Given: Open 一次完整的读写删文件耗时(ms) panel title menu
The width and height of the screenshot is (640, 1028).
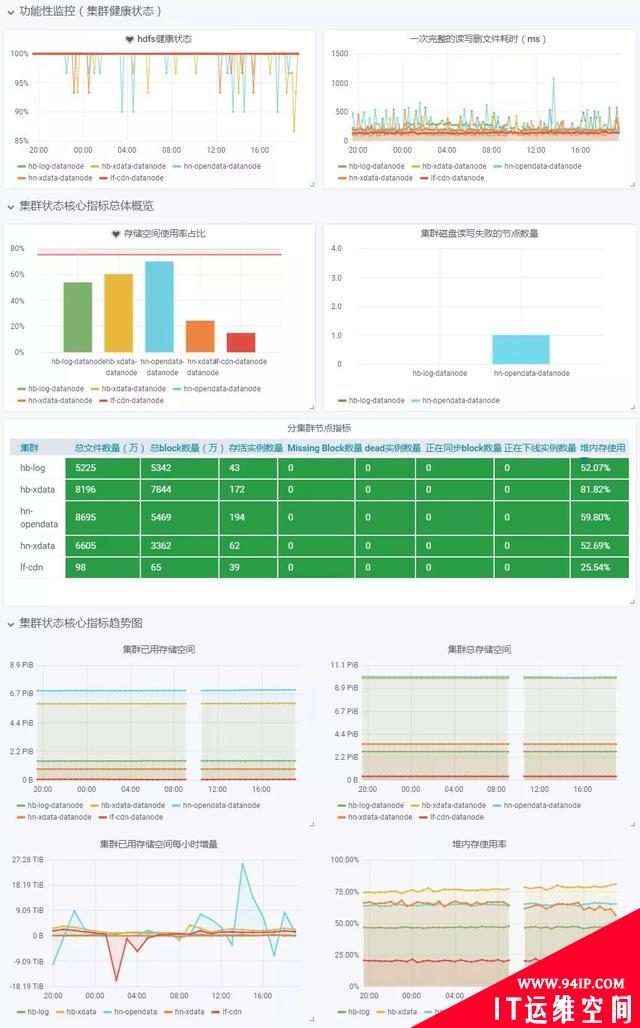Looking at the screenshot, I should (477, 39).
